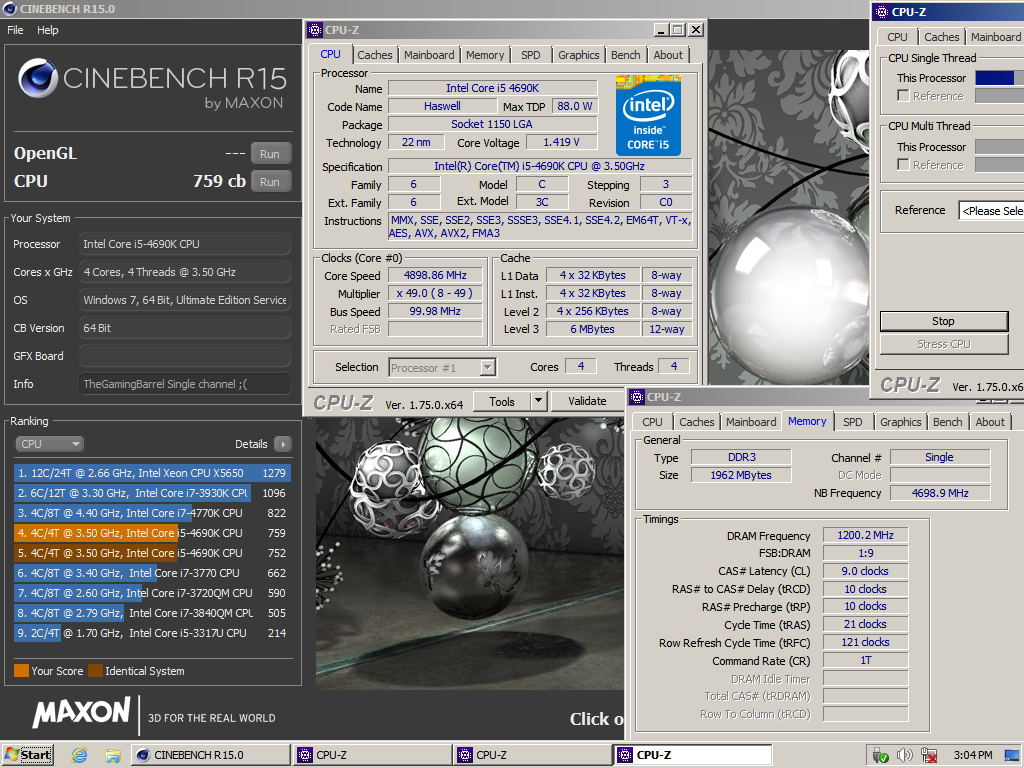Click the brown Identical System swatch
This screenshot has height=768, width=1024.
coord(95,671)
